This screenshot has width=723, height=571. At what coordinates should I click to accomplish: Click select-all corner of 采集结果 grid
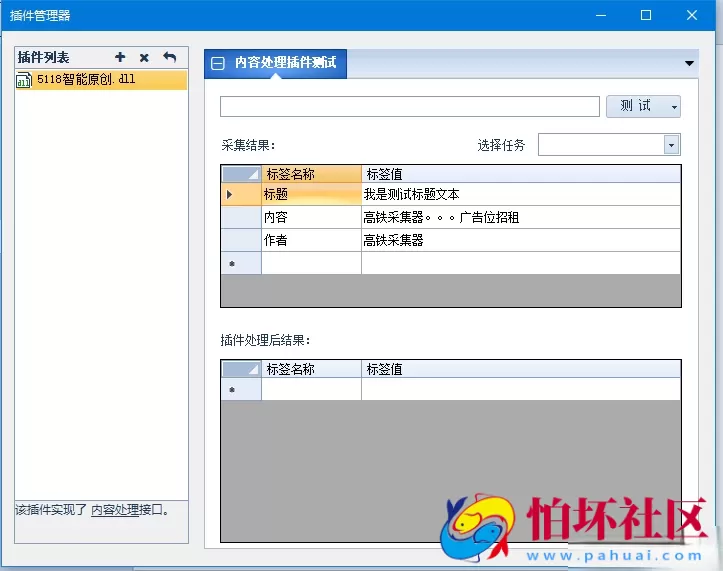pos(241,174)
